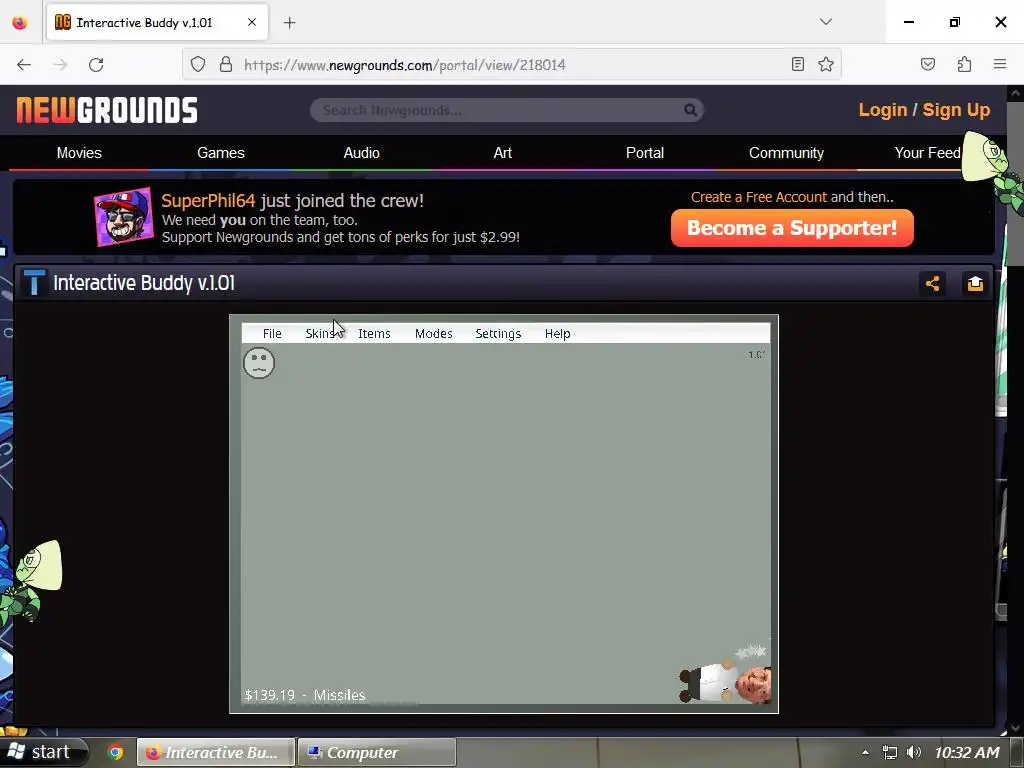Switch to Computer taskbar window
The width and height of the screenshot is (1024, 768).
pyautogui.click(x=377, y=752)
